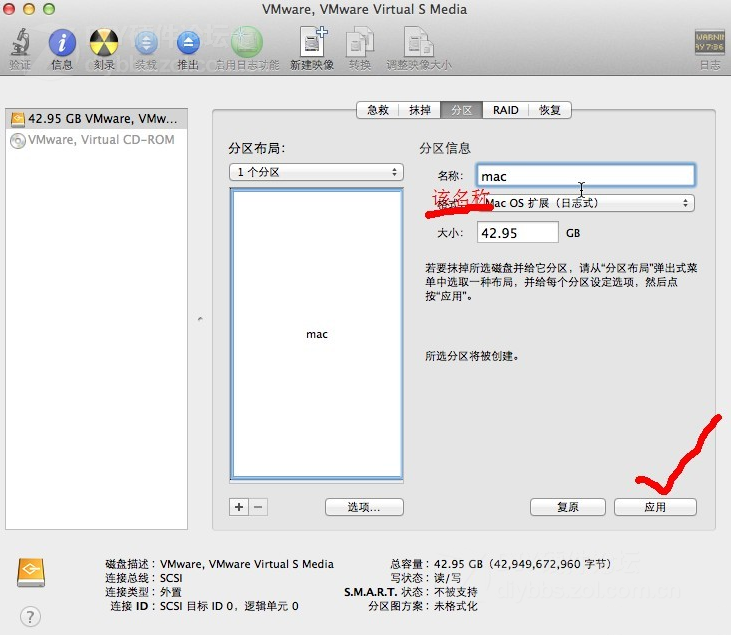Click the Options (选项...) button
The width and height of the screenshot is (731, 635).
coord(364,507)
